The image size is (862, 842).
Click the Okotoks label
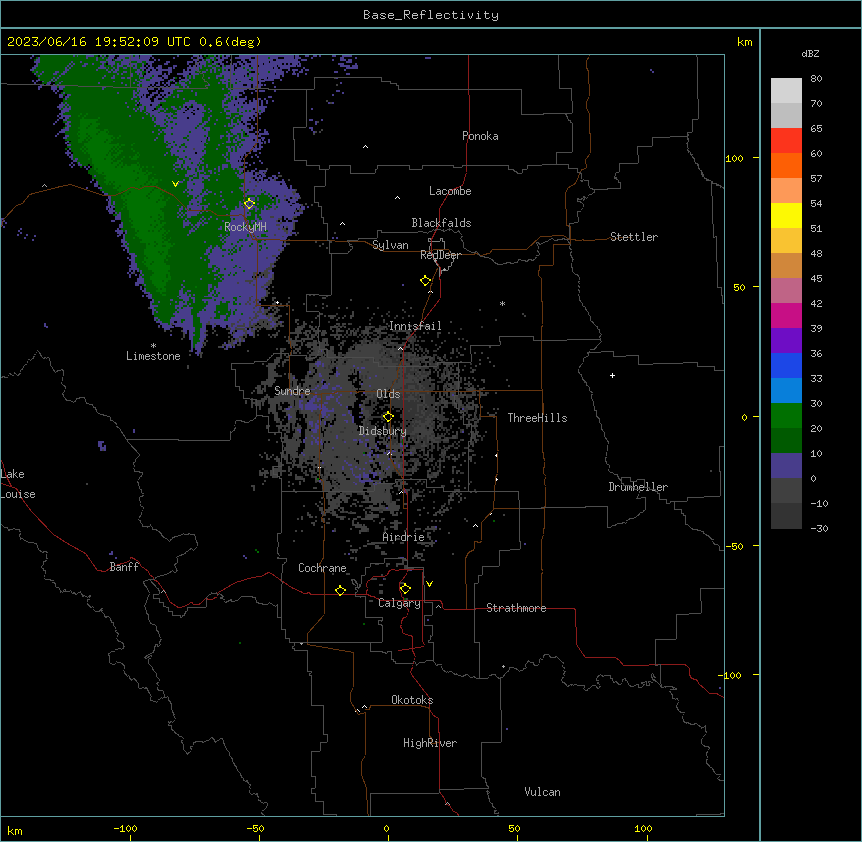click(x=412, y=700)
